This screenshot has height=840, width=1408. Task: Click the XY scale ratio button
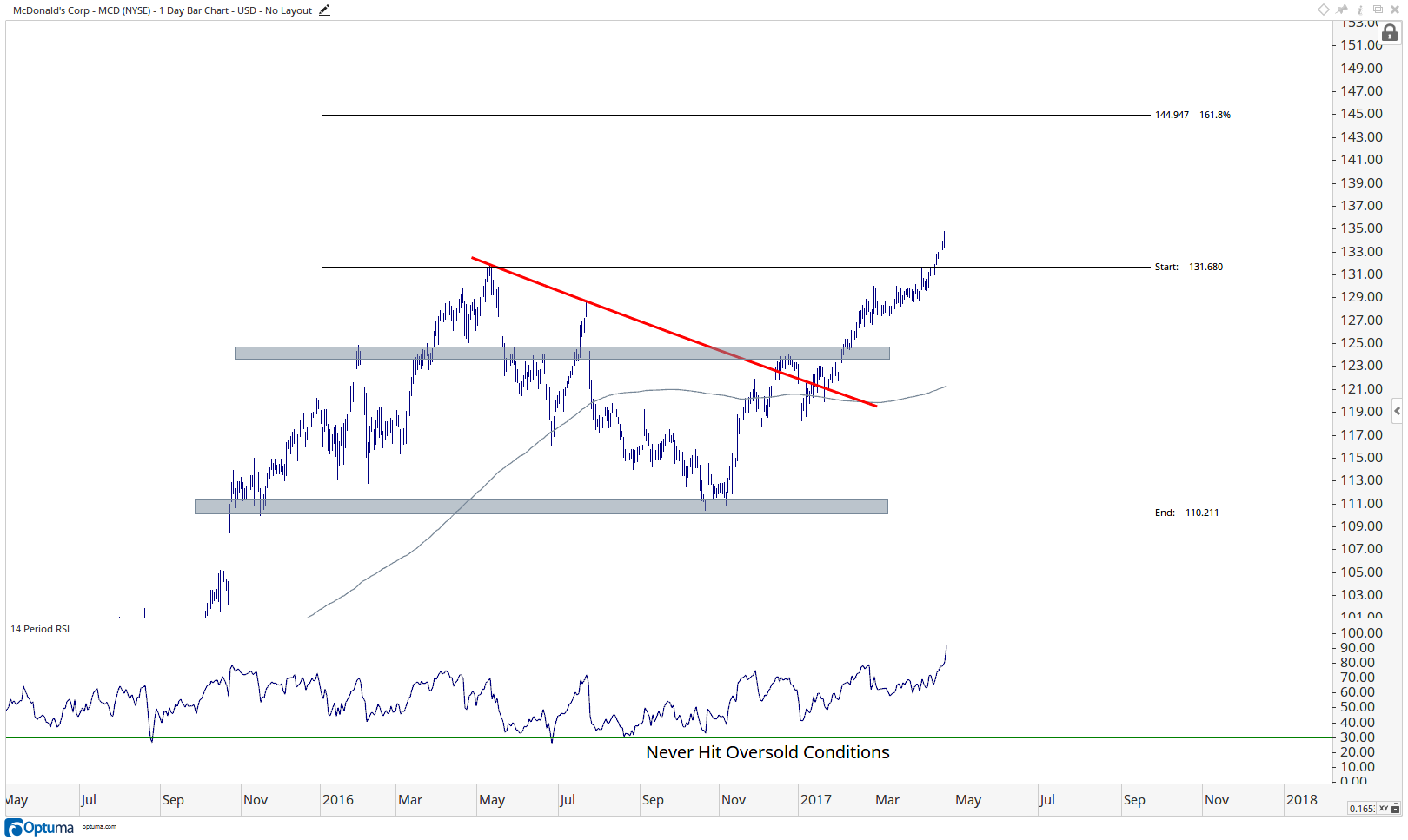[x=1384, y=809]
